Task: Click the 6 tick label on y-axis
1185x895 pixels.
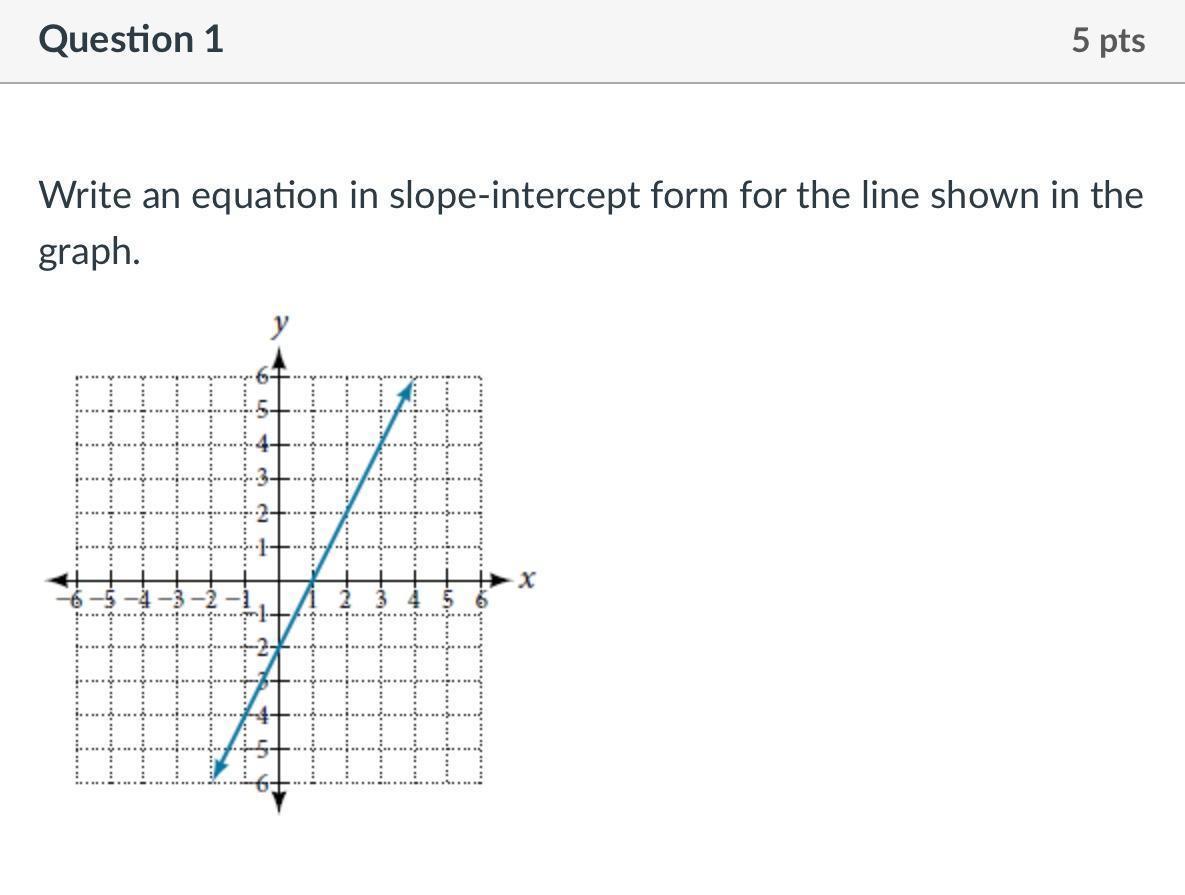Action: coord(262,375)
